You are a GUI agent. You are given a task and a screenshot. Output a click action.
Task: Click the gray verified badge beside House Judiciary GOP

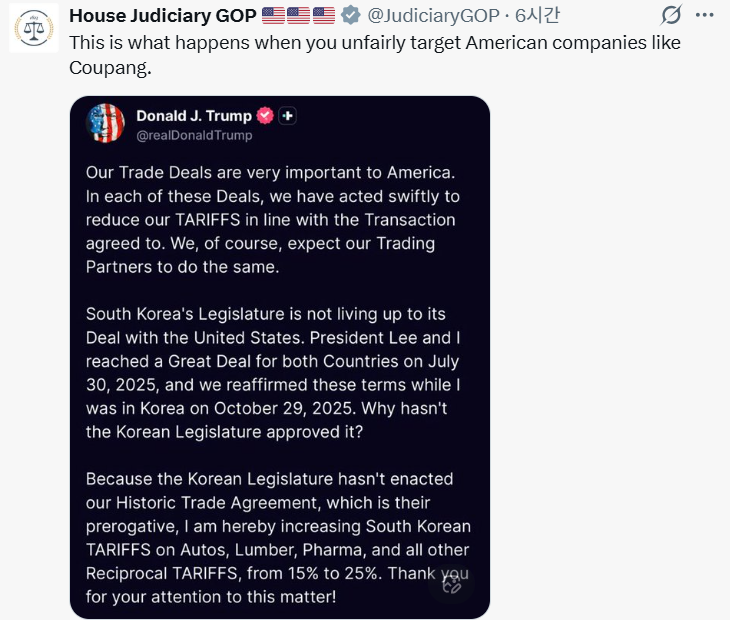pos(350,15)
